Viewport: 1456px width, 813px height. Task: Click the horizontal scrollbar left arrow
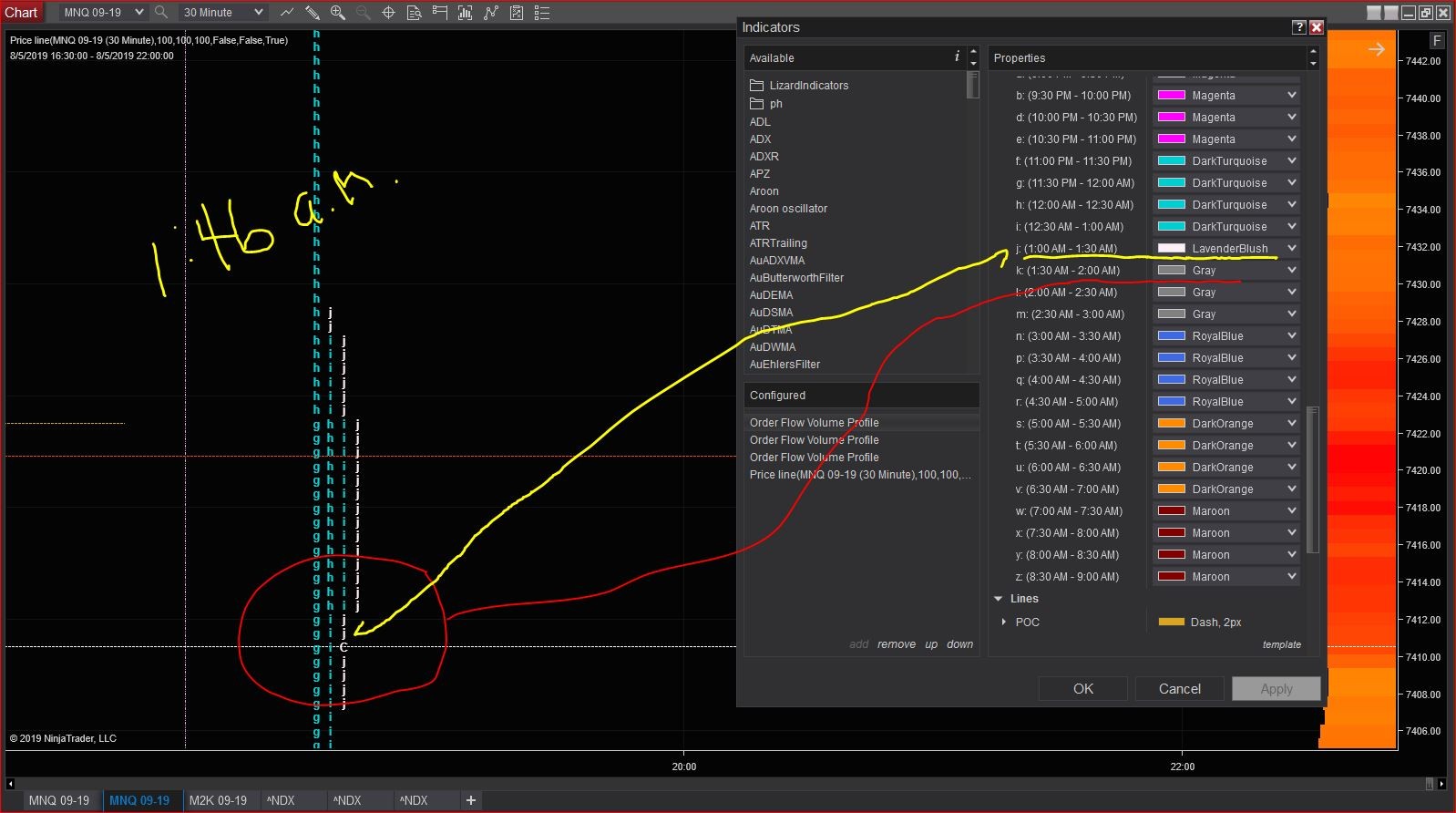10,784
